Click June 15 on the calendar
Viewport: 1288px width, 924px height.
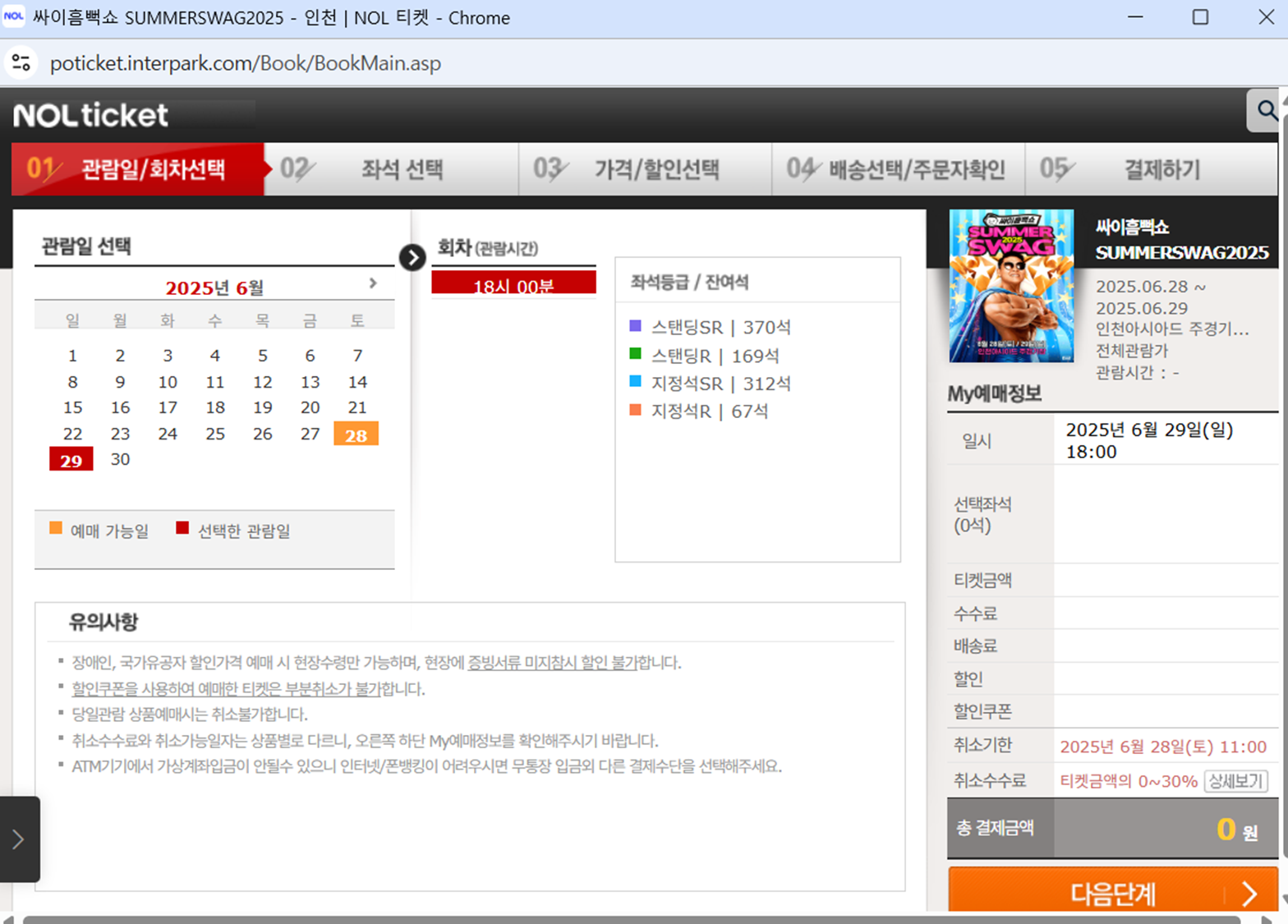tap(72, 407)
